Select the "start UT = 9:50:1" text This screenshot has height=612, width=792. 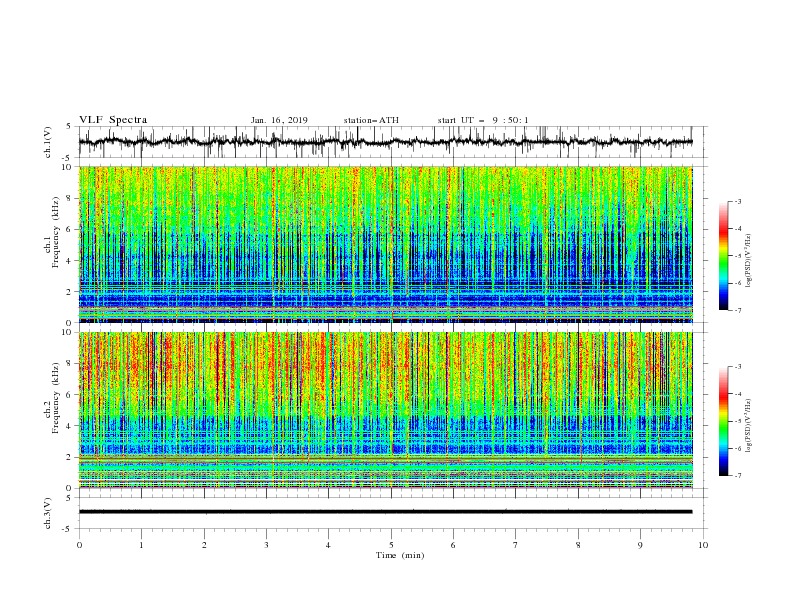click(483, 120)
